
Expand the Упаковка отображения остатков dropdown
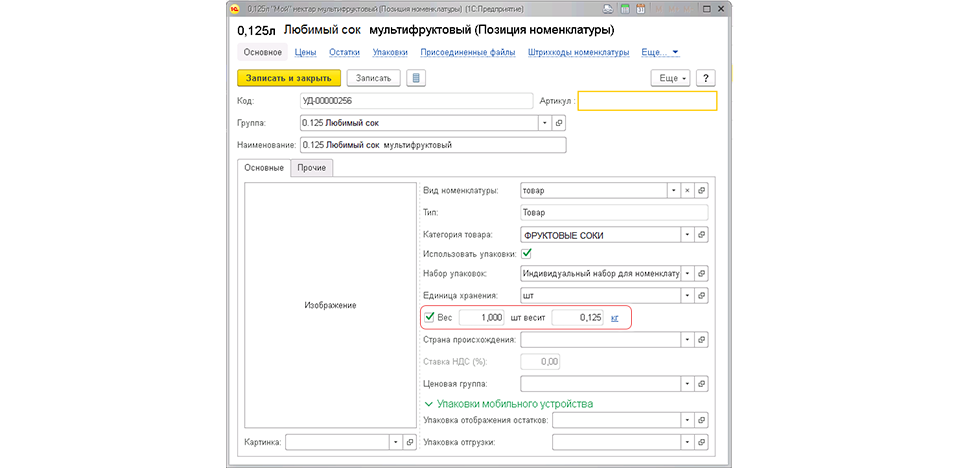(688, 421)
